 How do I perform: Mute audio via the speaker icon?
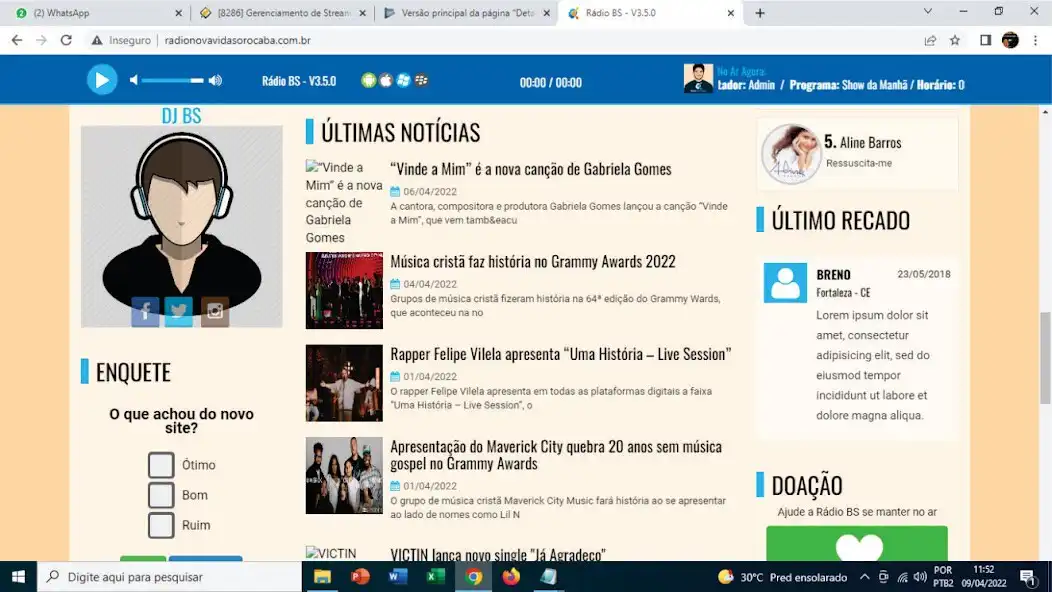click(133, 79)
